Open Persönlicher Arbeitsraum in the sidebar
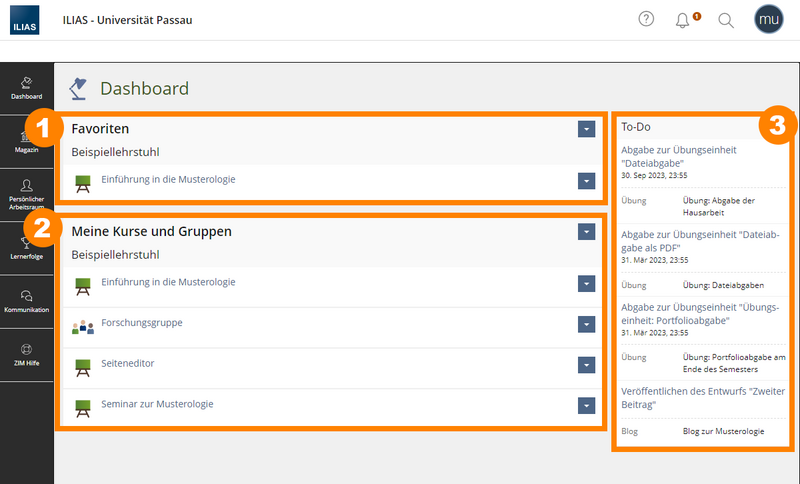800x484 pixels. pyautogui.click(x=27, y=195)
